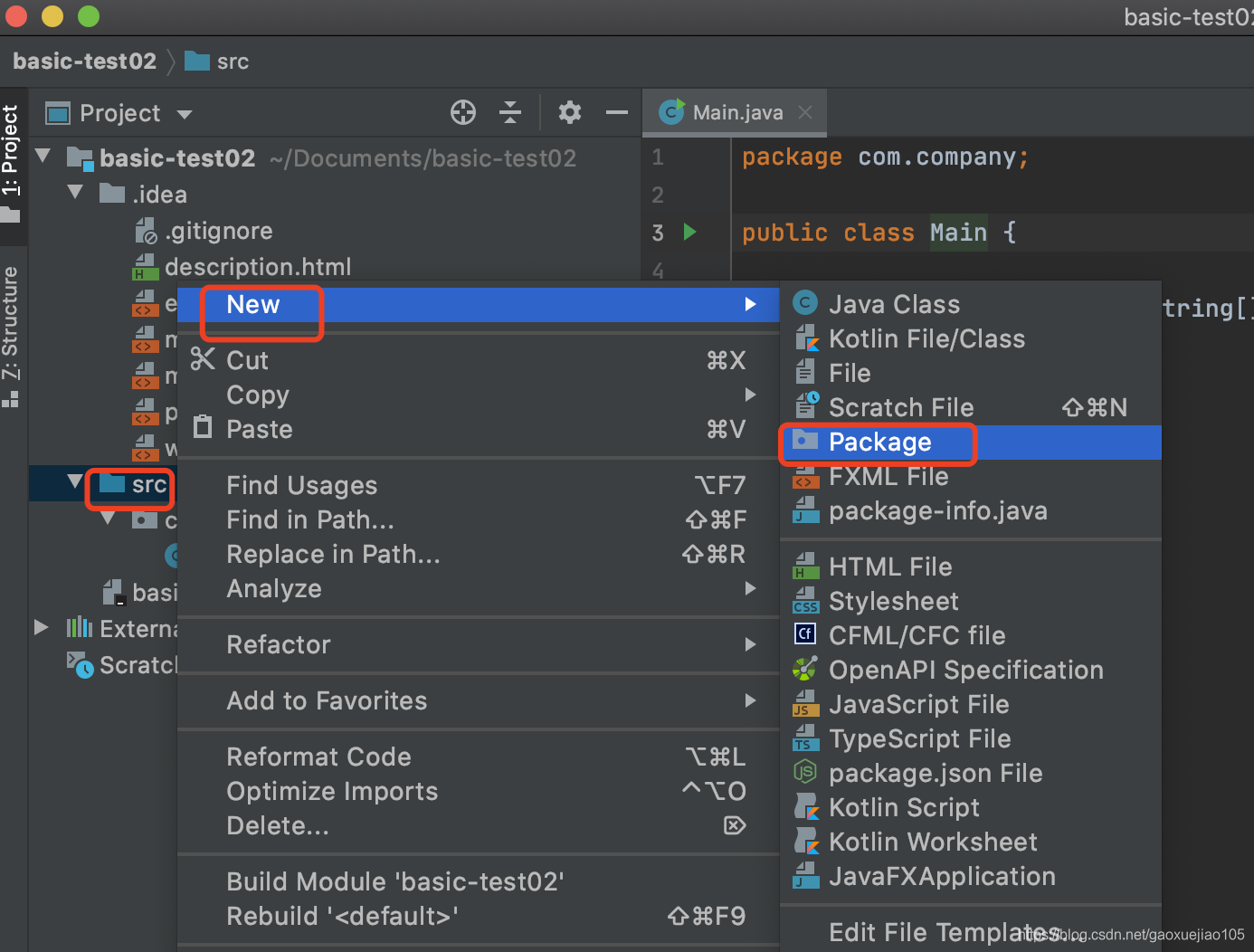Switch to the Main.java tab
1254x952 pixels.
(735, 112)
